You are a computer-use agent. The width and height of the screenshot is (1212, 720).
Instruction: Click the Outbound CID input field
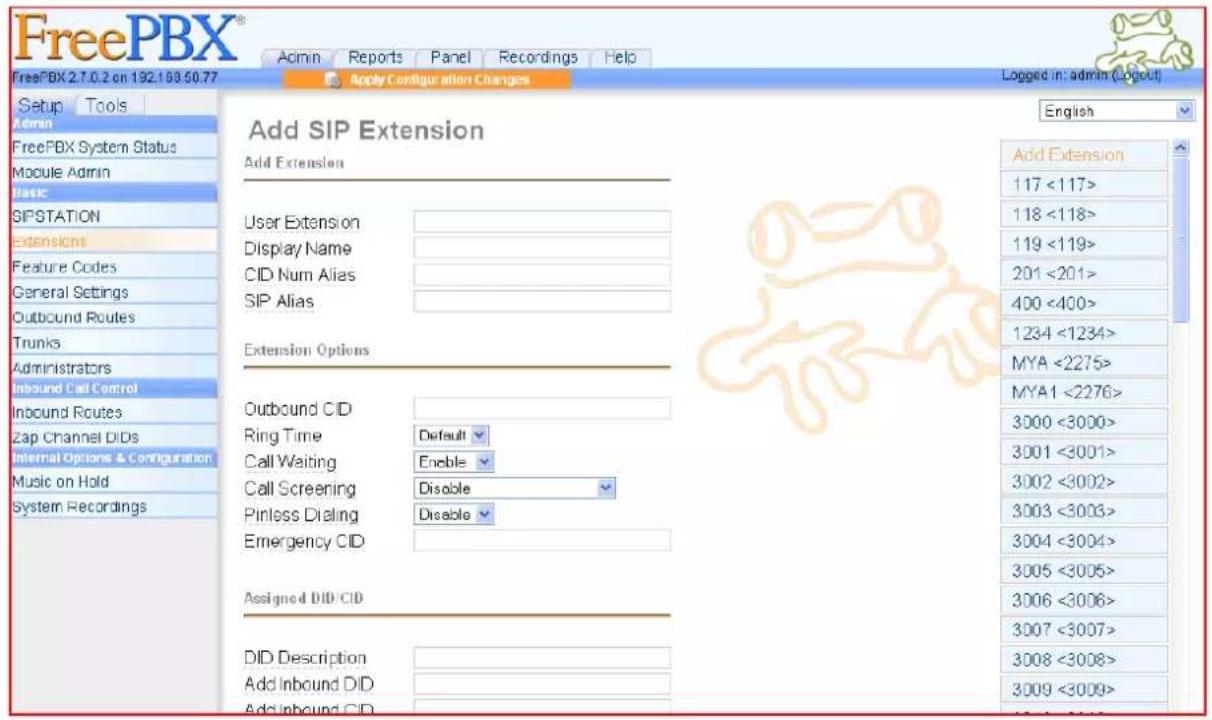coord(541,407)
